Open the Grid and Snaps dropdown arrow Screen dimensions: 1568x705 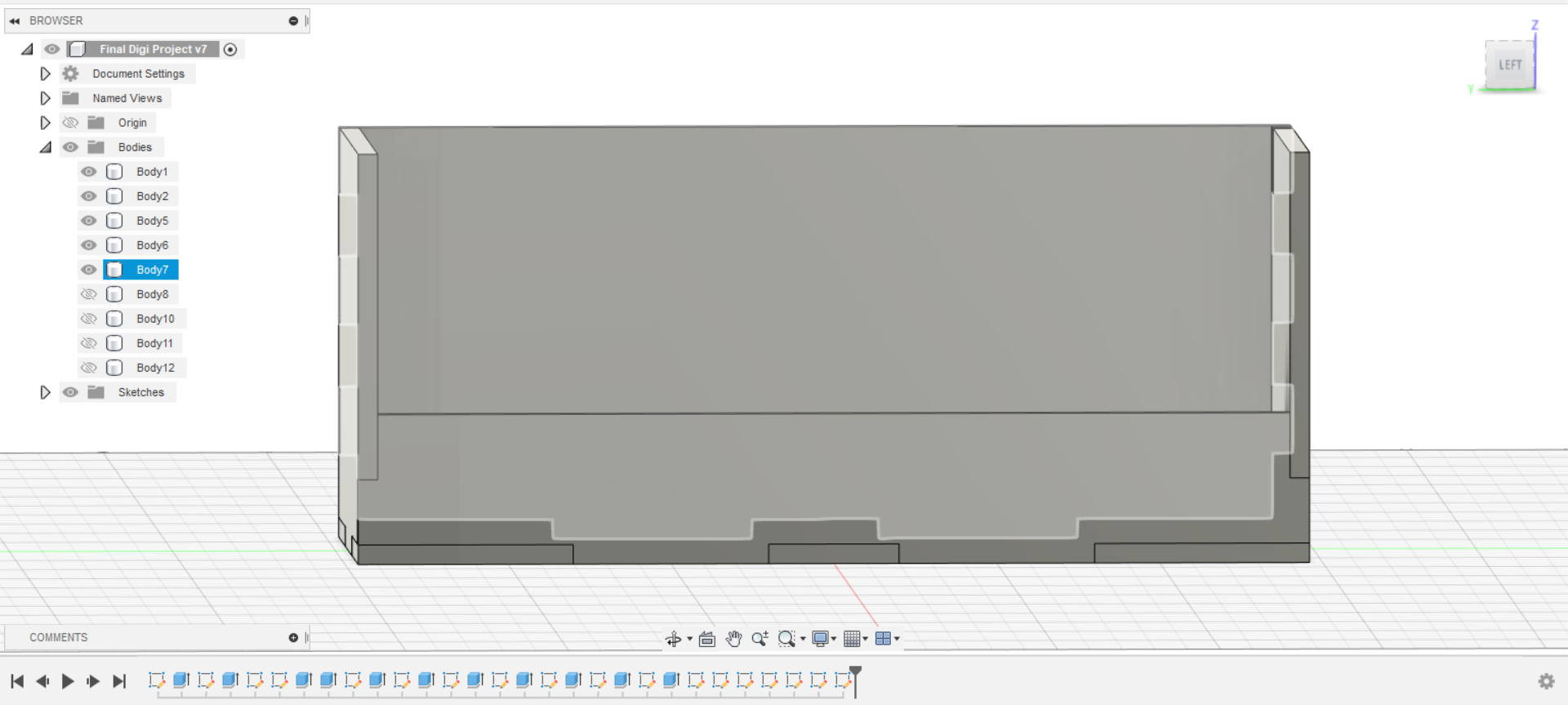(x=865, y=639)
